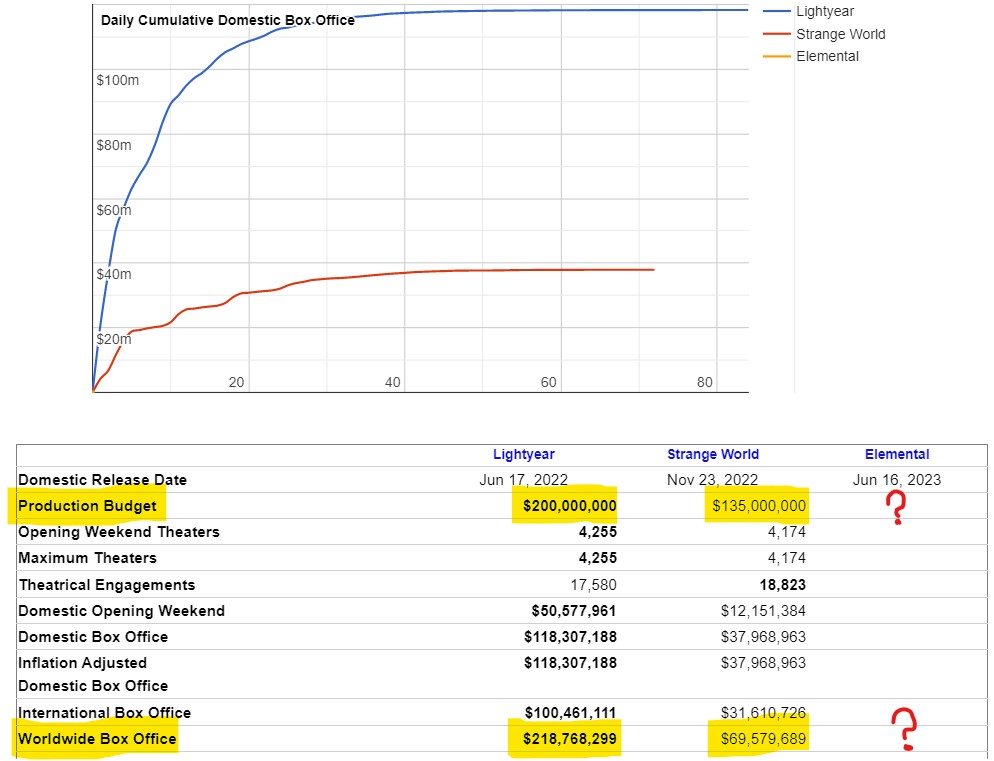
Task: Click the Daily Cumulative Domestic Box Office title
Action: 227,20
